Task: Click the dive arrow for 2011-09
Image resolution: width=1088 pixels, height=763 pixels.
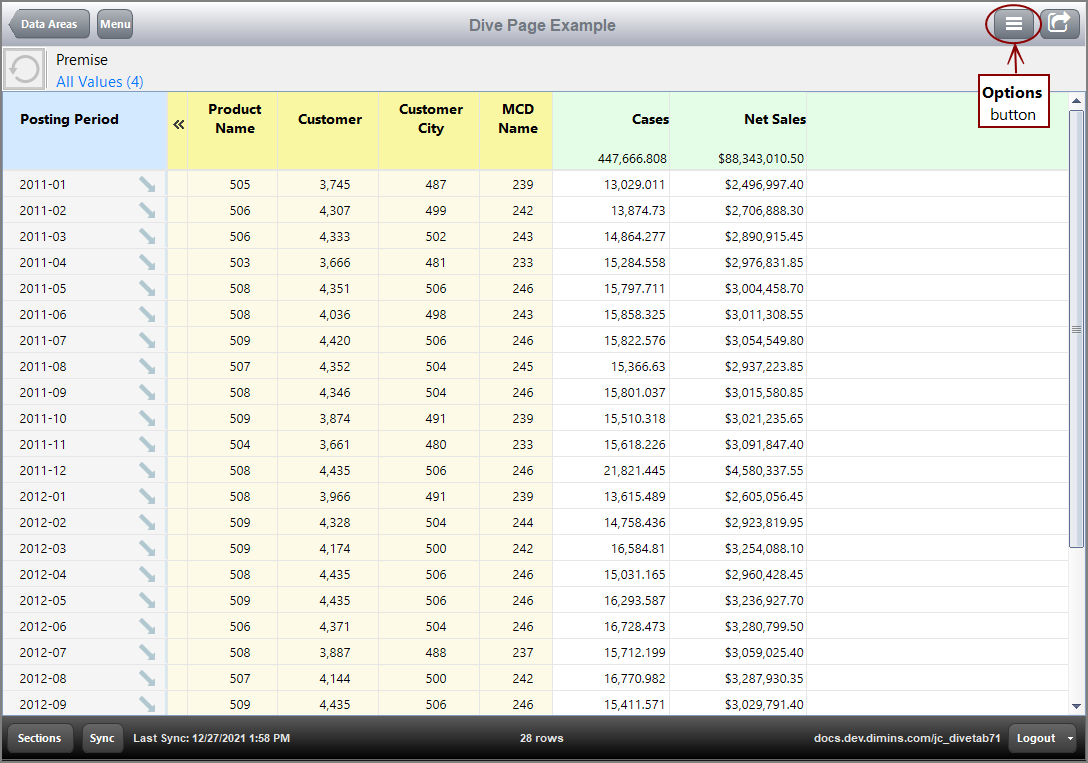Action: (147, 393)
